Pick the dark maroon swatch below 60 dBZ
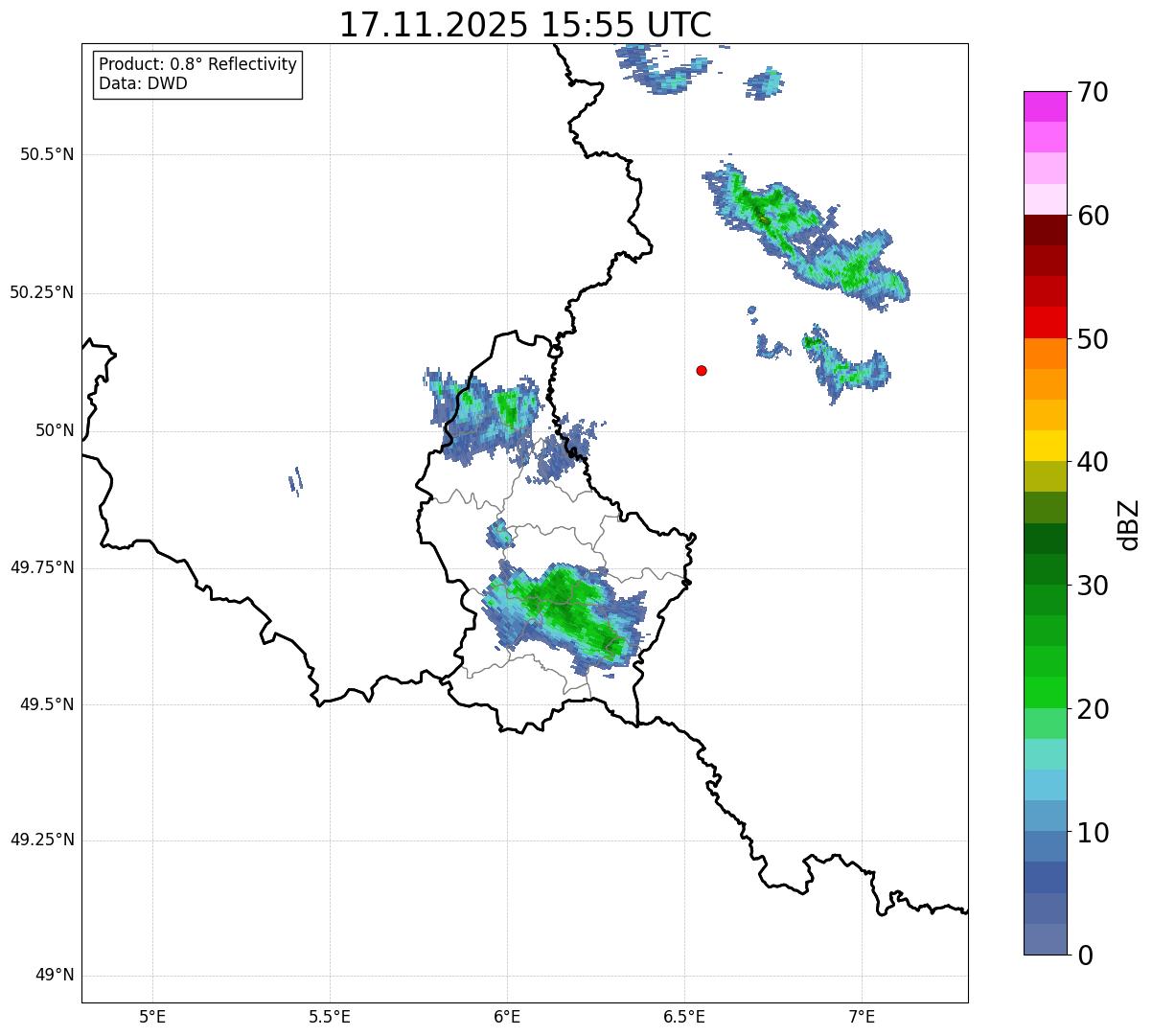Image resolution: width=1152 pixels, height=1036 pixels. pos(1045,230)
